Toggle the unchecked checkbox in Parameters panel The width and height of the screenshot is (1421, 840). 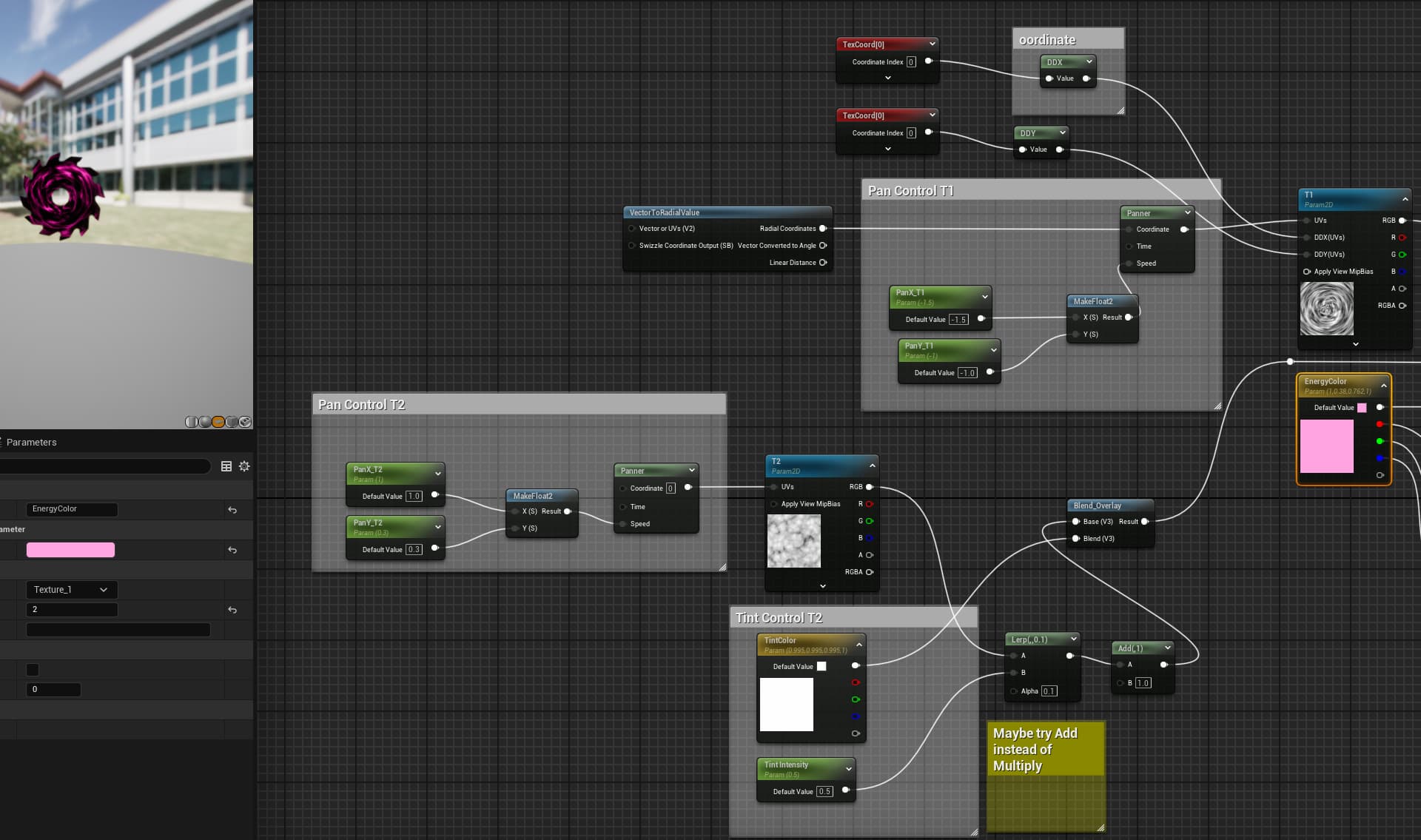(x=33, y=670)
